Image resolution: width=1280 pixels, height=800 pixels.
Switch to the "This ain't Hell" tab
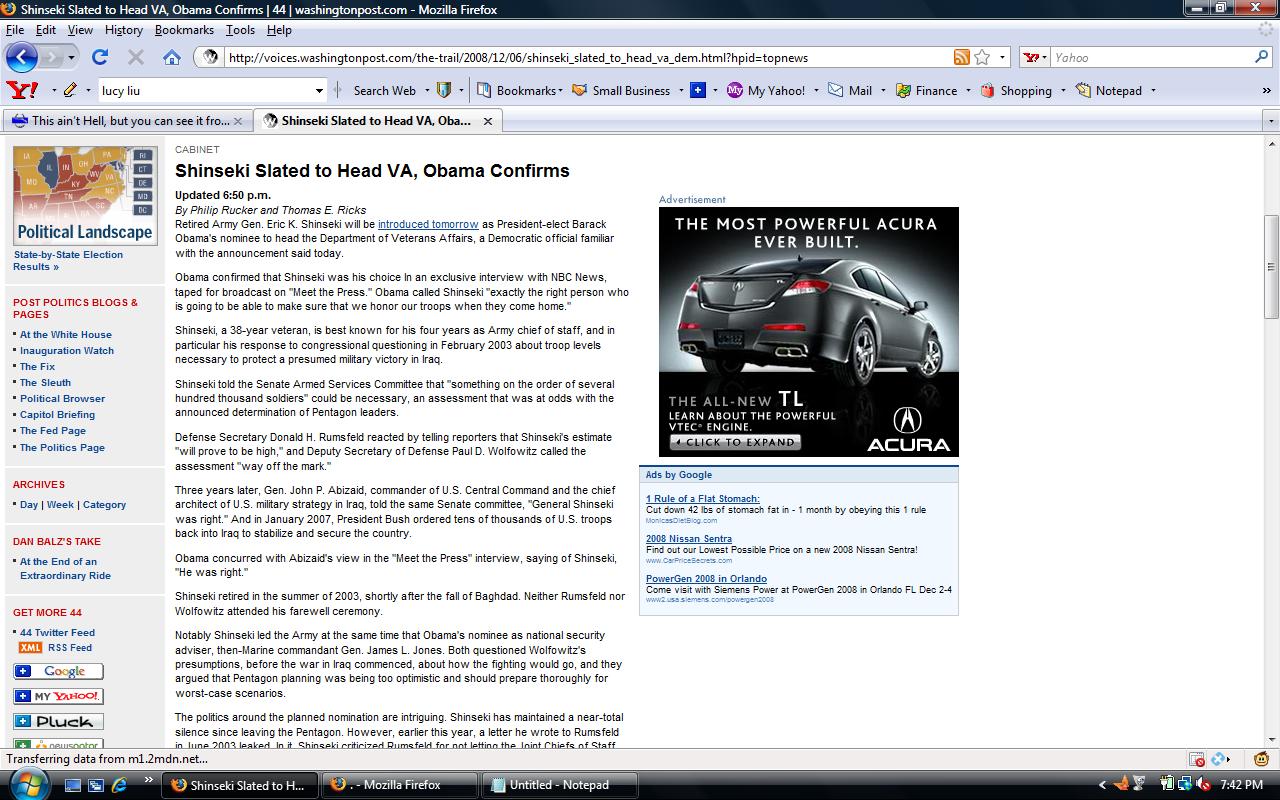(x=125, y=121)
